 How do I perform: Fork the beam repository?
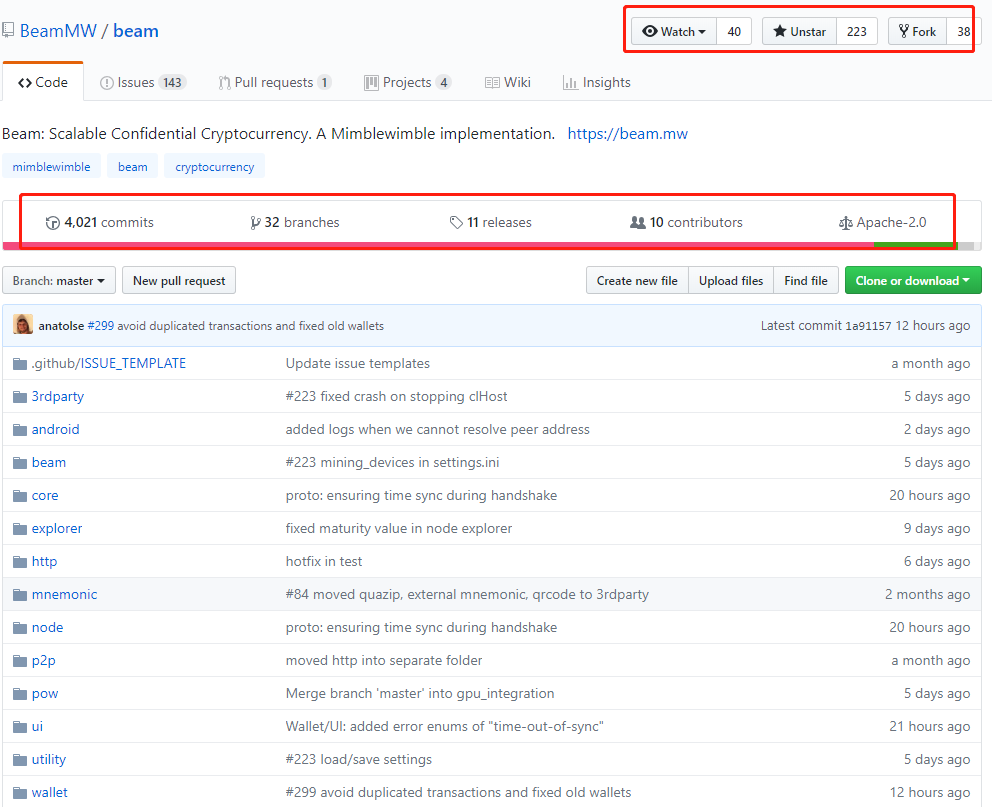coord(917,32)
